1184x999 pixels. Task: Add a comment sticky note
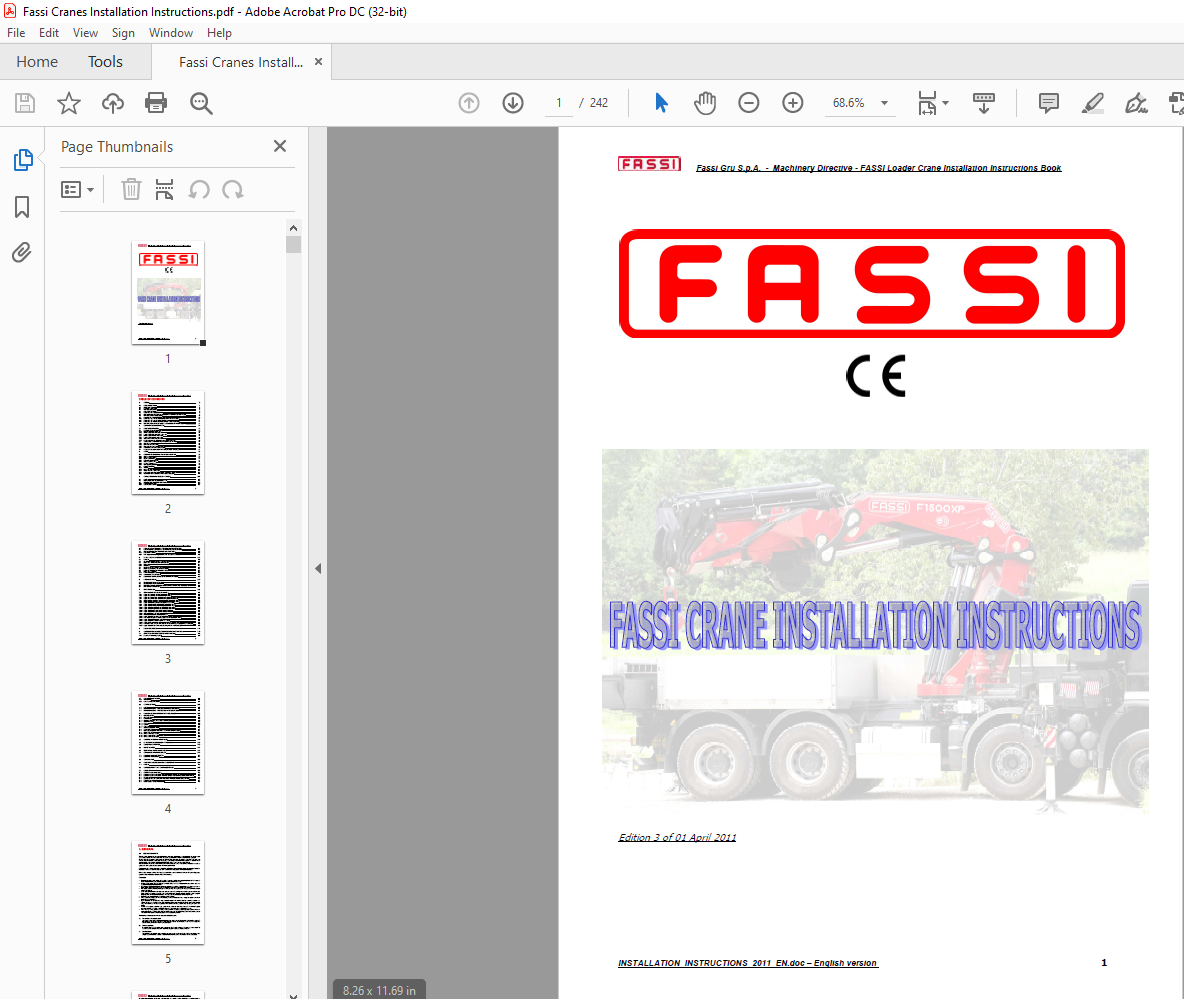[1048, 103]
